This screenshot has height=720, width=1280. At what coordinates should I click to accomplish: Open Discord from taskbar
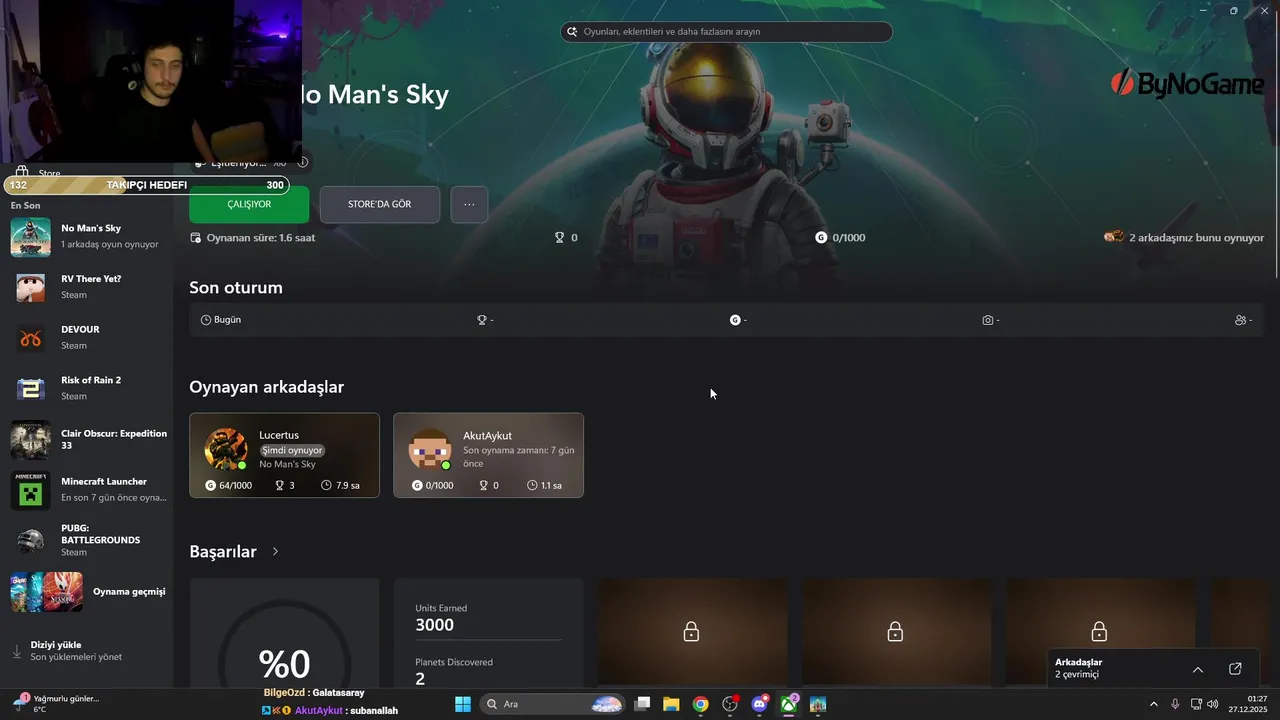point(759,704)
